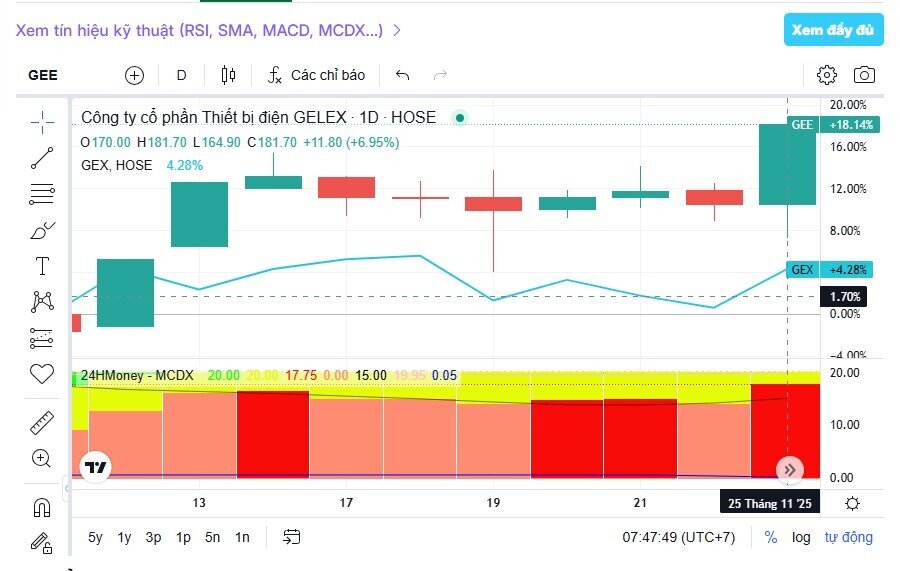Redo the chart action
900x571 pixels.
[x=440, y=75]
